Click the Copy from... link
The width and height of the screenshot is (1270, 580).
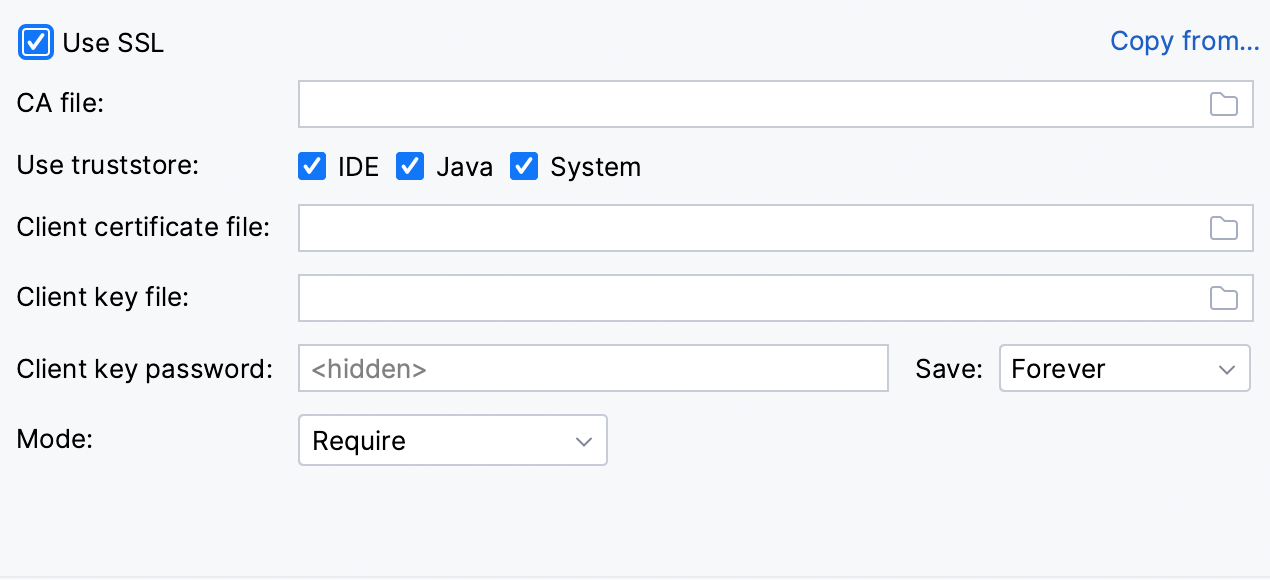click(1184, 41)
